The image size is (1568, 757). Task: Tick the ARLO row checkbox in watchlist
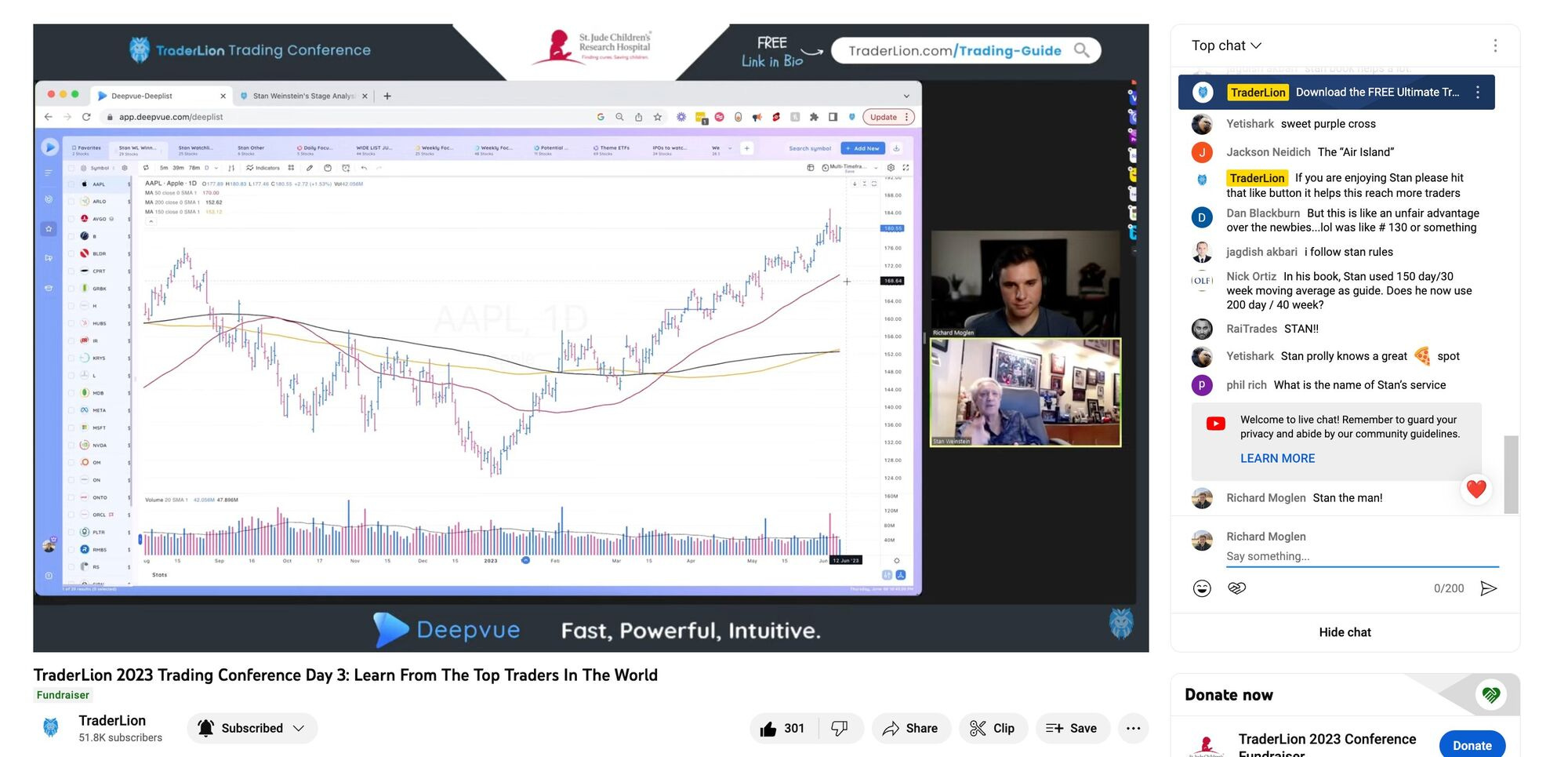coord(71,202)
